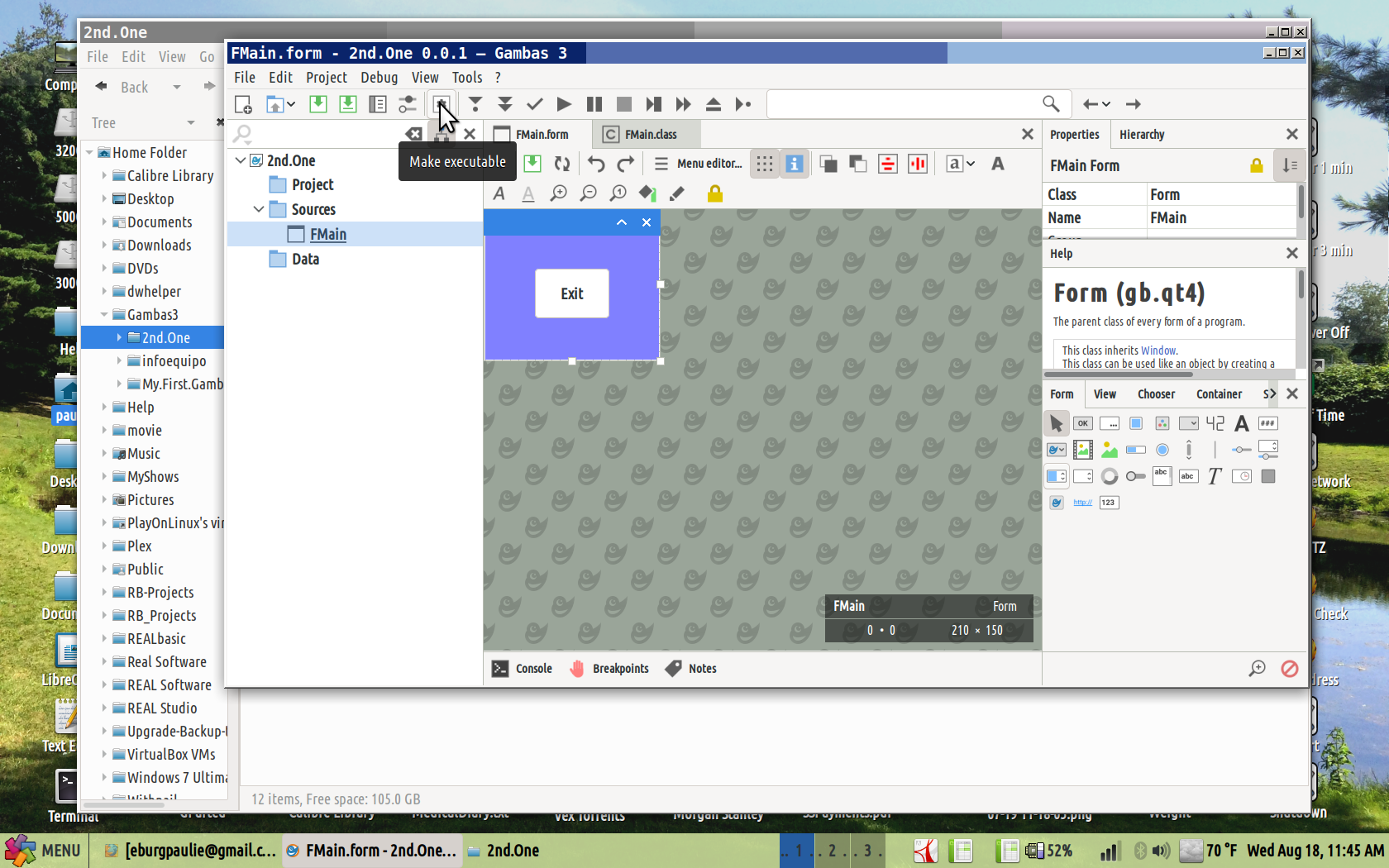Expand the Documents folder in file tree
1389x868 pixels.
point(104,222)
